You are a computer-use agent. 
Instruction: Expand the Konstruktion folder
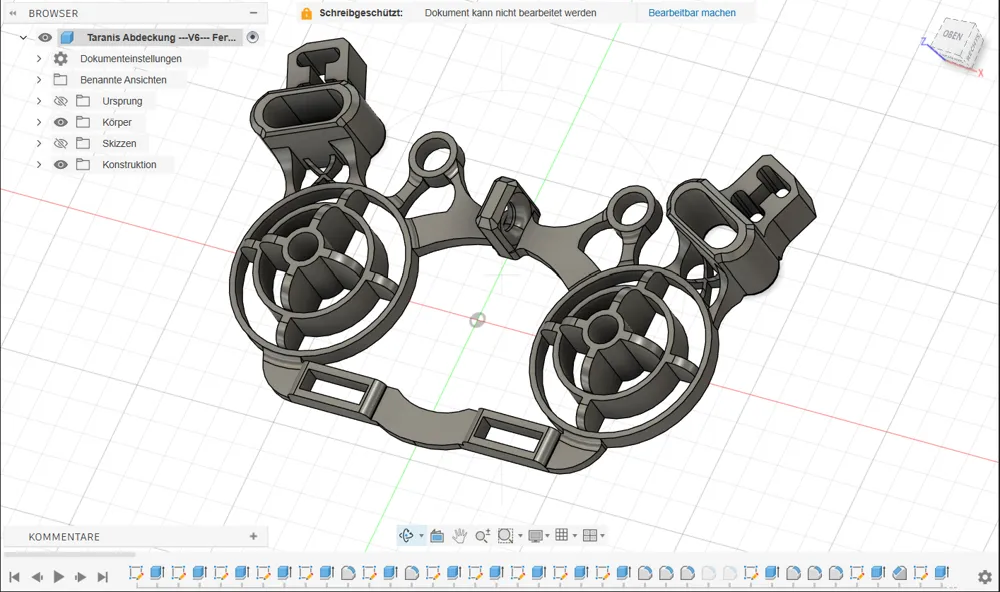tap(39, 165)
